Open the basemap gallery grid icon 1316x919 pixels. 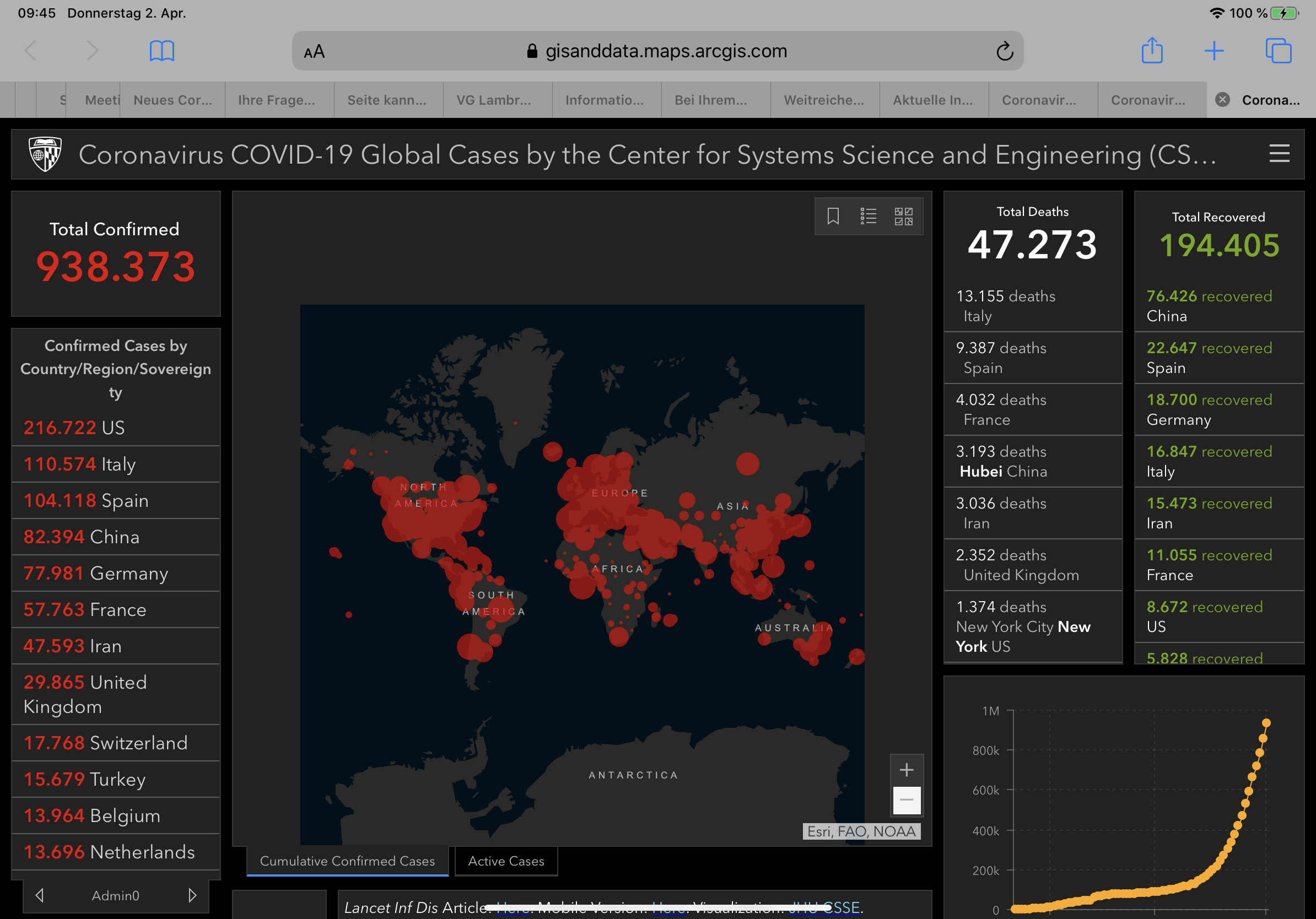coord(903,216)
